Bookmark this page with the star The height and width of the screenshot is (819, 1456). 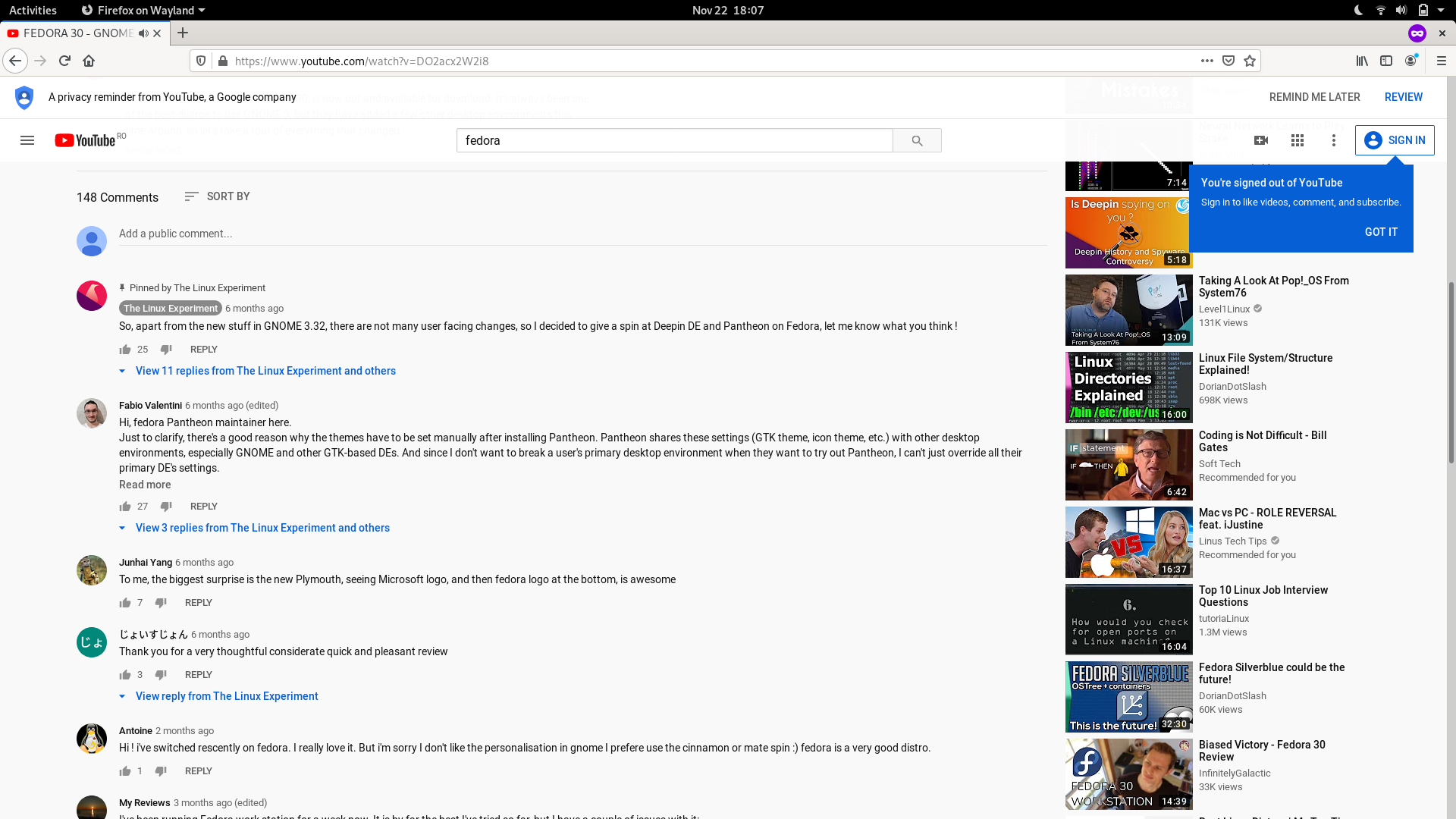(1250, 61)
